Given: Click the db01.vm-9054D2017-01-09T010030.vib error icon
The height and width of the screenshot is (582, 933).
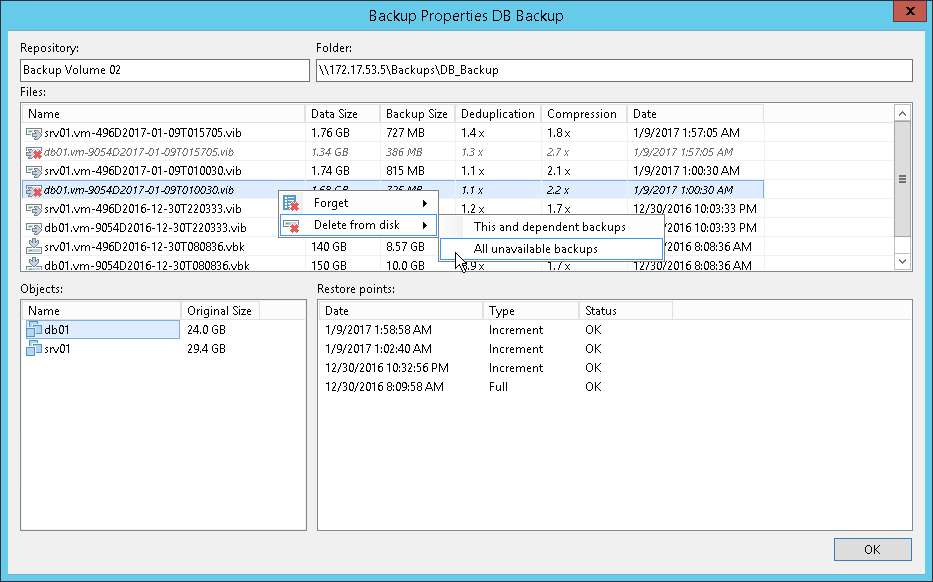Looking at the screenshot, I should [33, 190].
